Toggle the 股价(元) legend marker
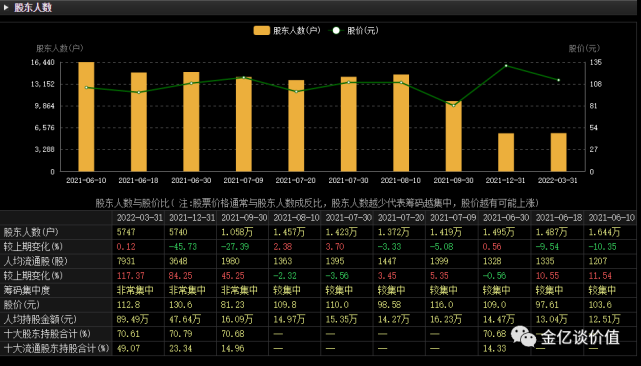641x366 pixels. (336, 31)
